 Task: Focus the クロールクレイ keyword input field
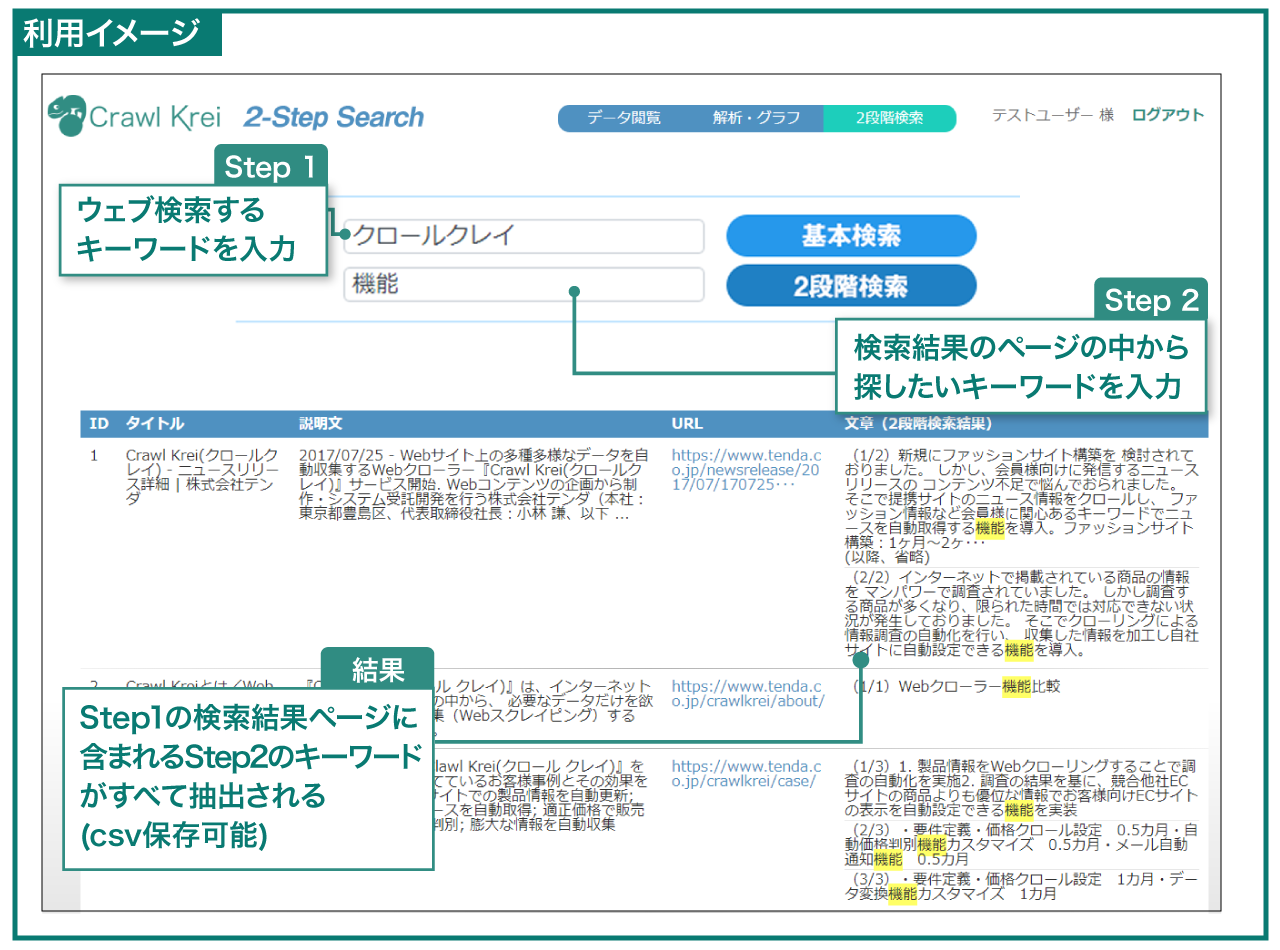coord(524,236)
